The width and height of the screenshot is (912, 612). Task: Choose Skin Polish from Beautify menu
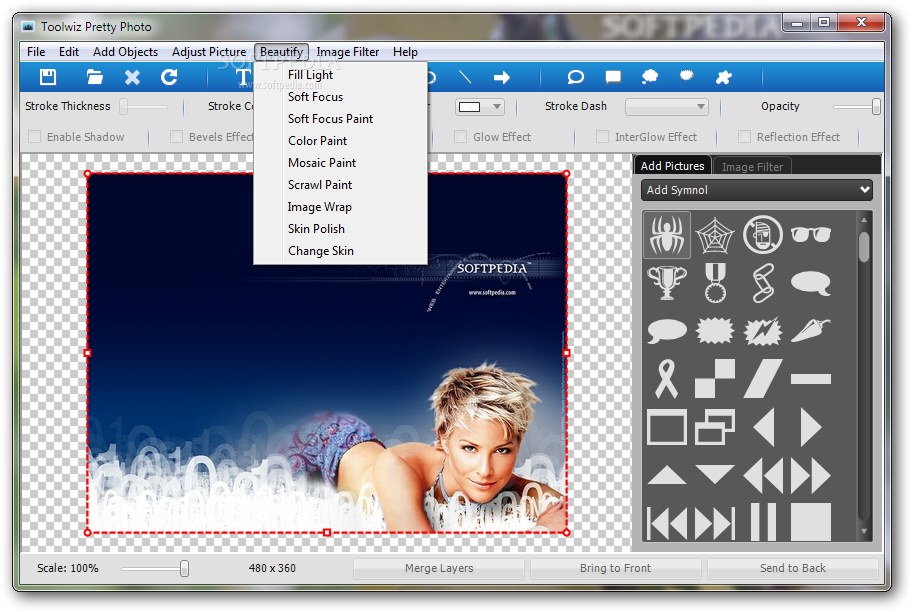pos(316,229)
